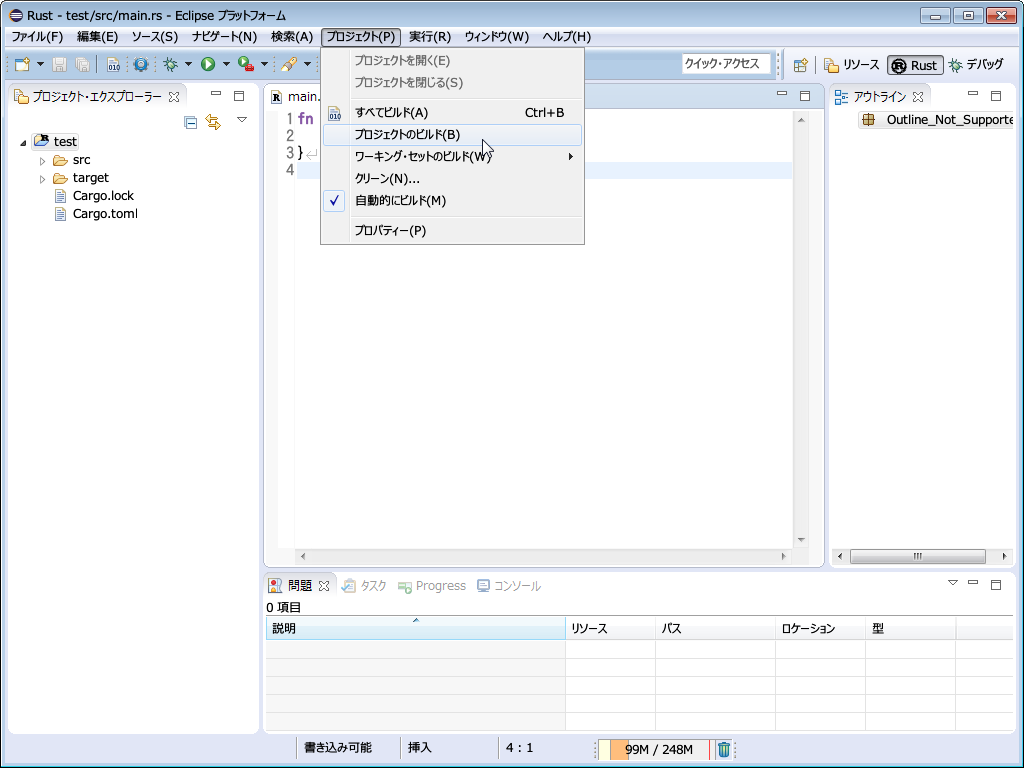Switch to the コンソール tab
The width and height of the screenshot is (1024, 768).
509,586
